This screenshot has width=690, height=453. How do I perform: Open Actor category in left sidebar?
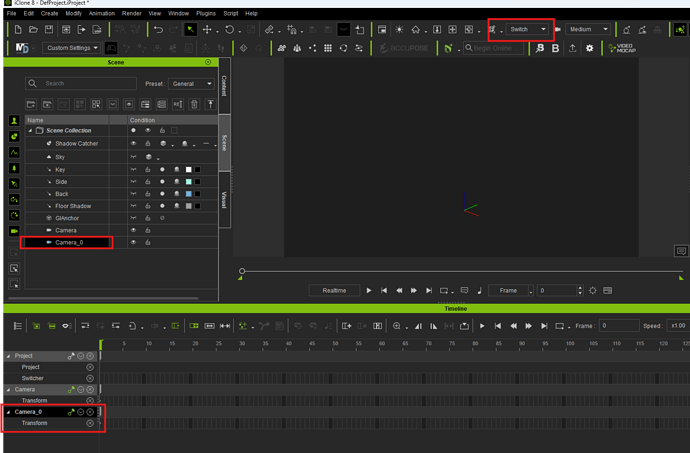click(x=14, y=121)
